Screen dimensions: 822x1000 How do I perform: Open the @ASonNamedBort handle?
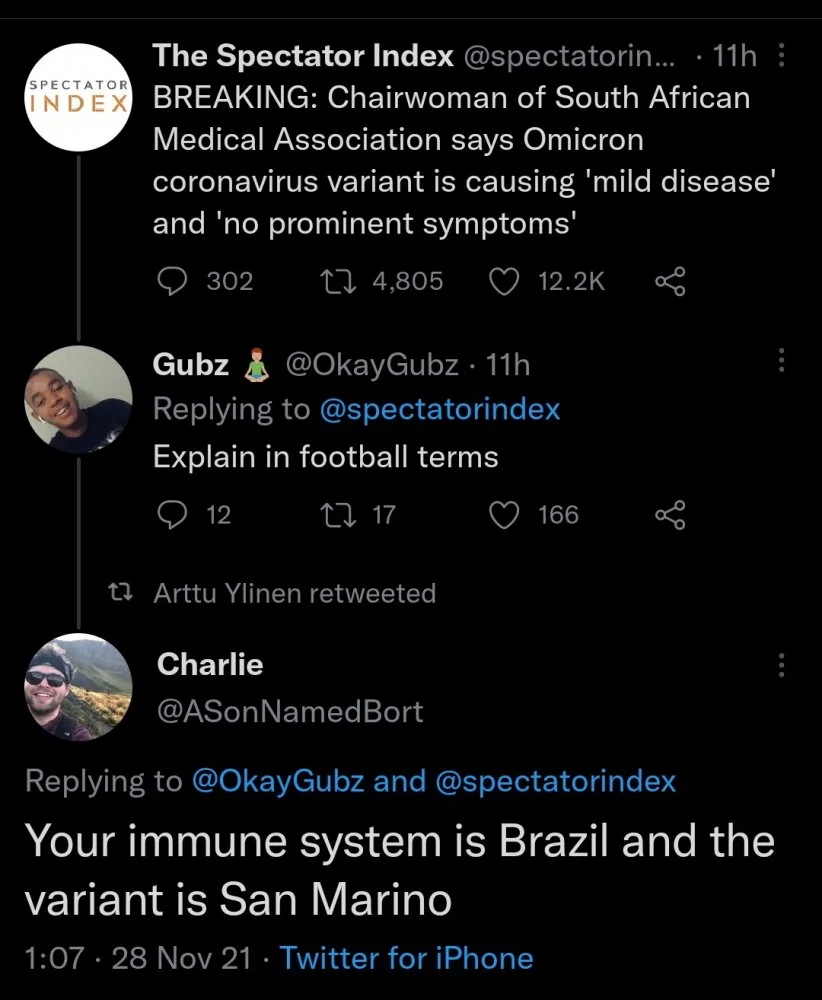(x=290, y=711)
